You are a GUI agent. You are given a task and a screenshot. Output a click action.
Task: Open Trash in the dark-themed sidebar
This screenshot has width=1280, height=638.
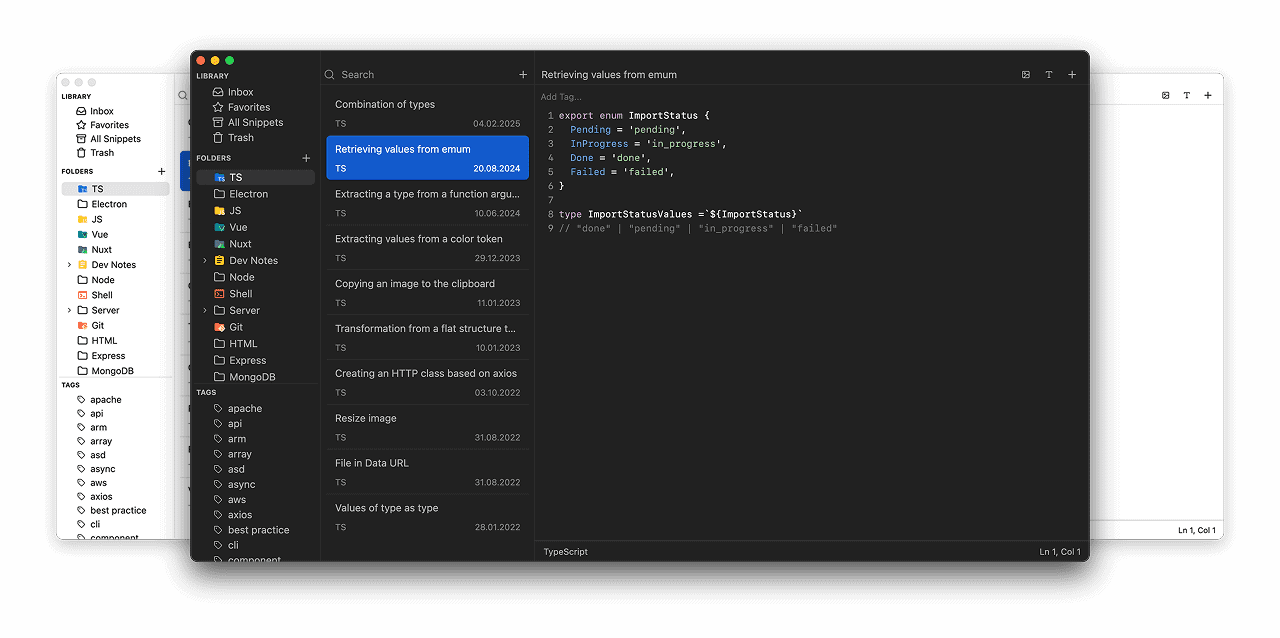pyautogui.click(x=240, y=138)
